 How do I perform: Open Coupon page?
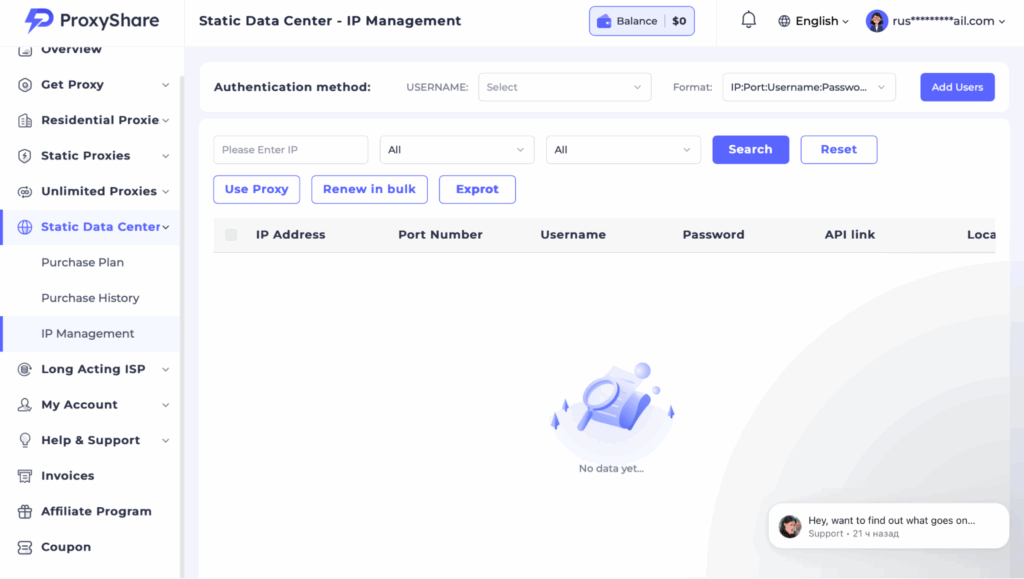(x=66, y=547)
